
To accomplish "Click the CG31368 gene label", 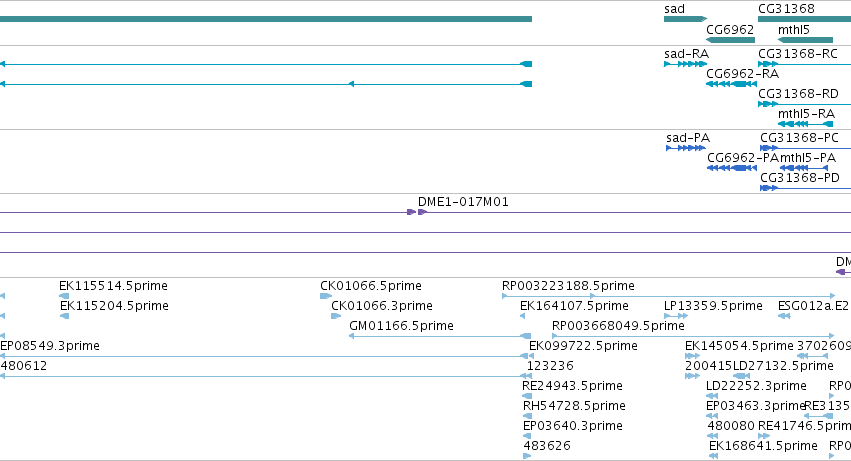I will (x=786, y=9).
